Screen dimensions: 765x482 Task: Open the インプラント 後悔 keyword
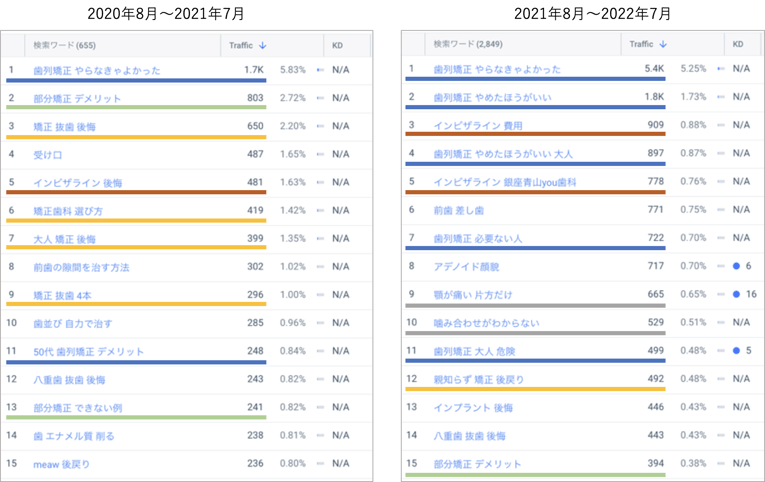pos(473,408)
